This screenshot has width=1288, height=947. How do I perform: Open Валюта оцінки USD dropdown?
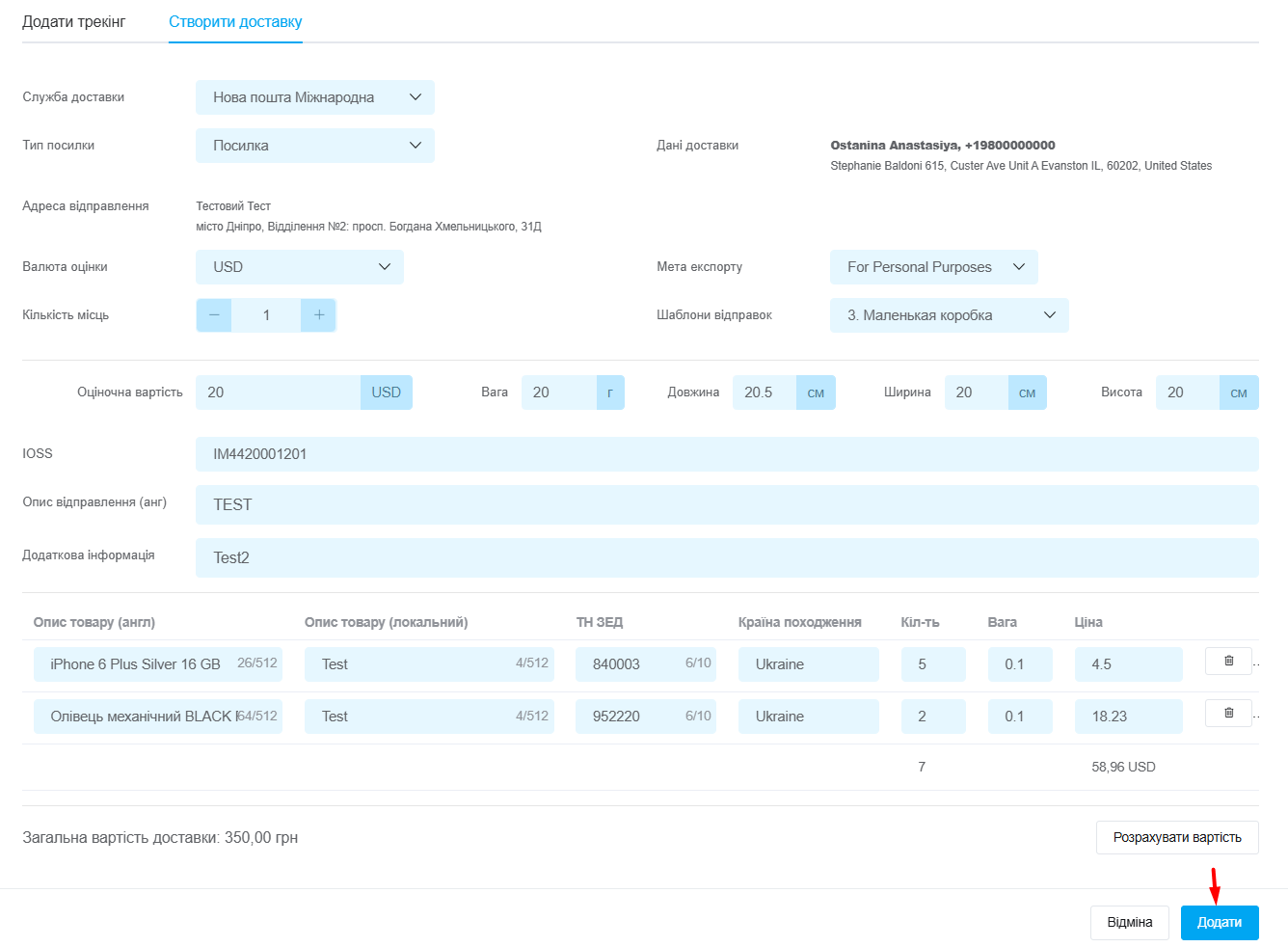tap(300, 267)
